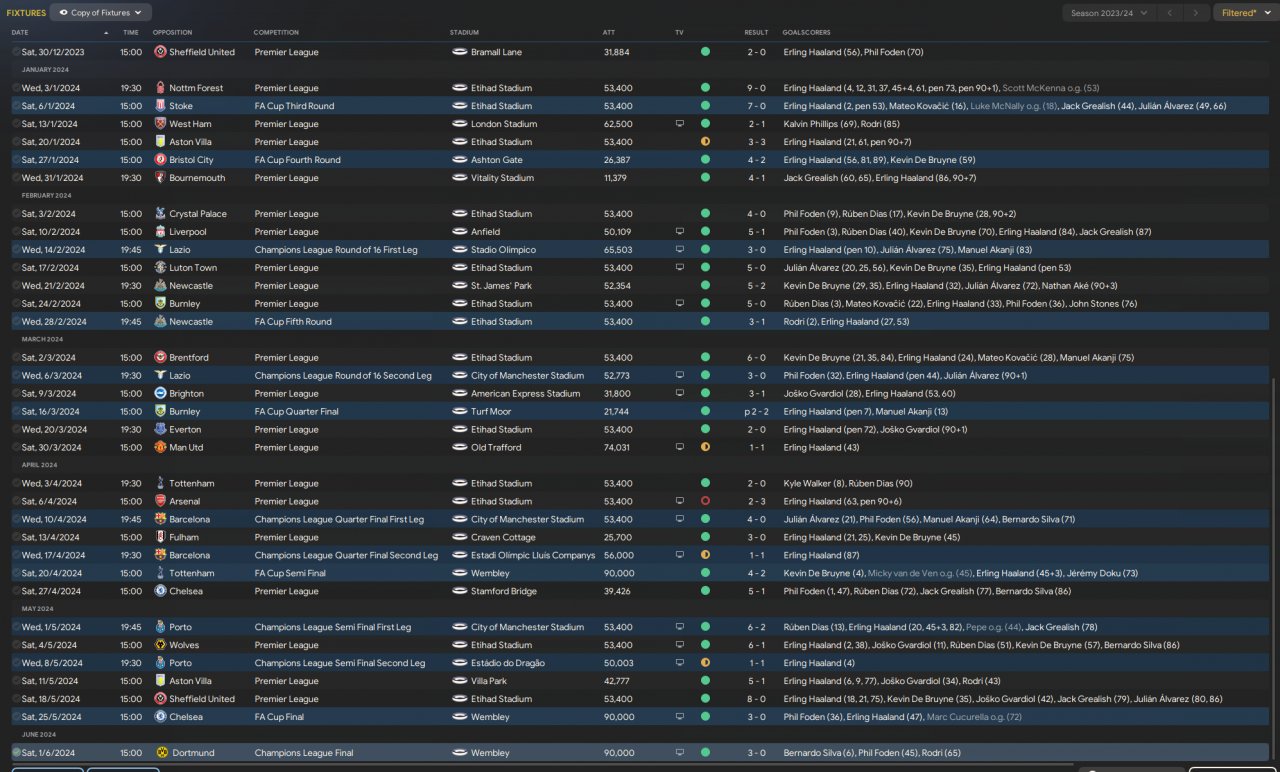
Task: Sort by the Opposition column header
Action: pyautogui.click(x=172, y=33)
